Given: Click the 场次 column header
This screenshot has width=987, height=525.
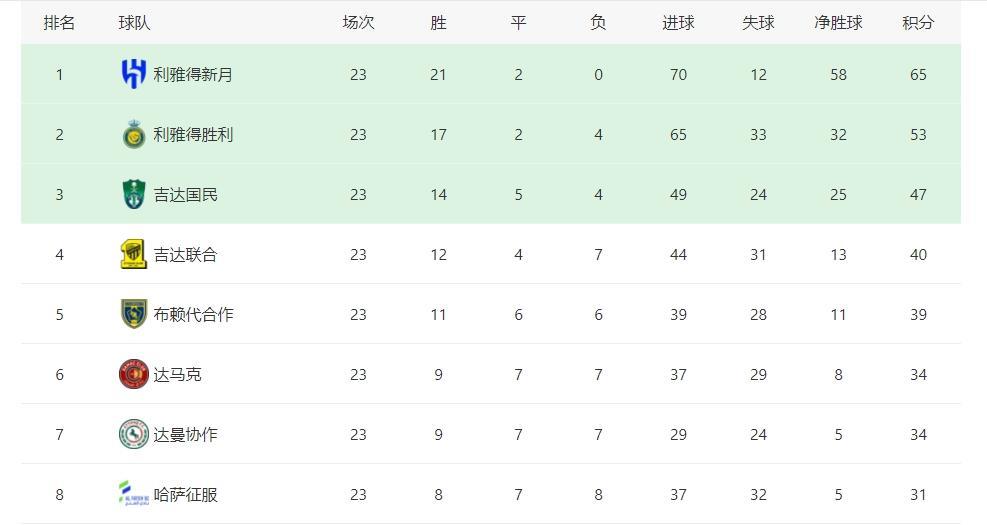Looking at the screenshot, I should click(x=358, y=22).
